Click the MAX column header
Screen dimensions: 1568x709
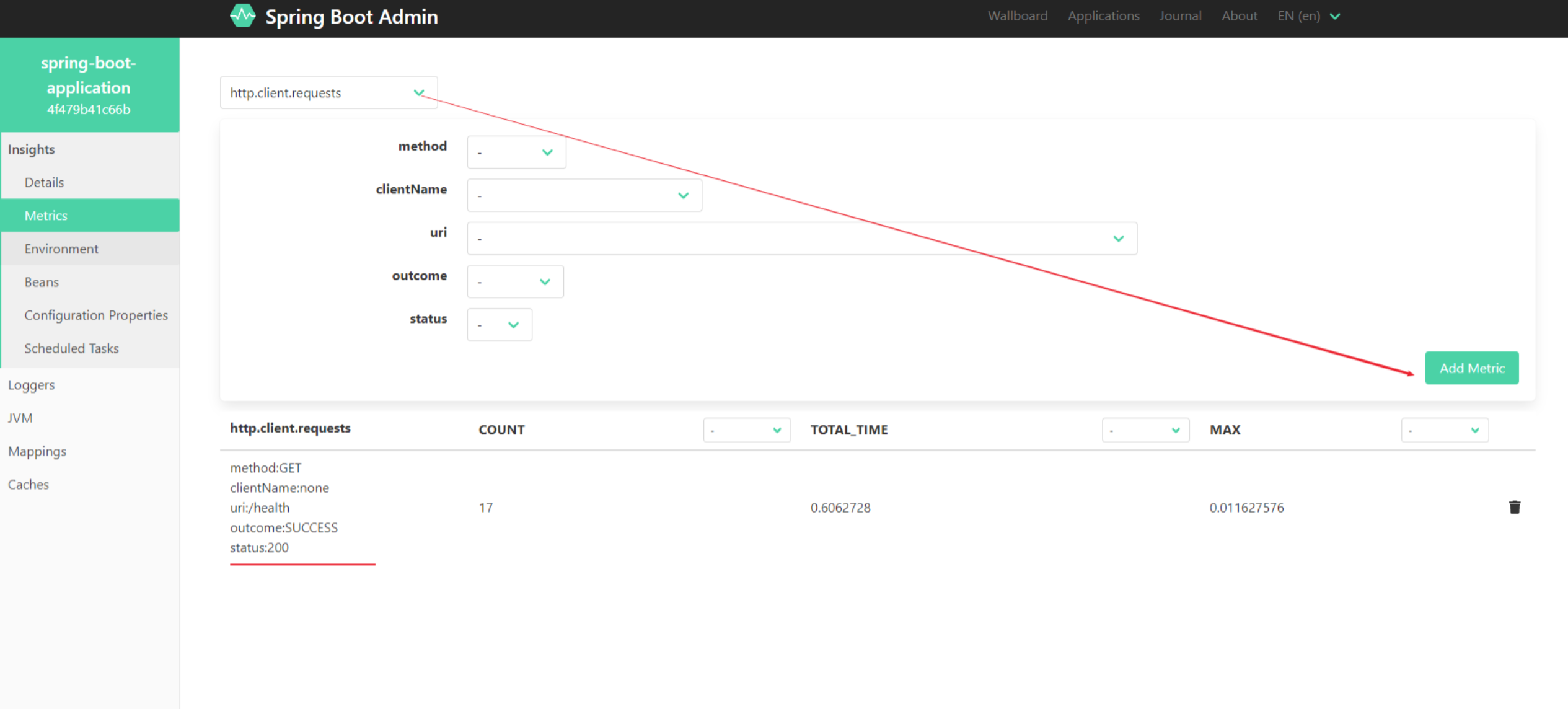click(1225, 429)
